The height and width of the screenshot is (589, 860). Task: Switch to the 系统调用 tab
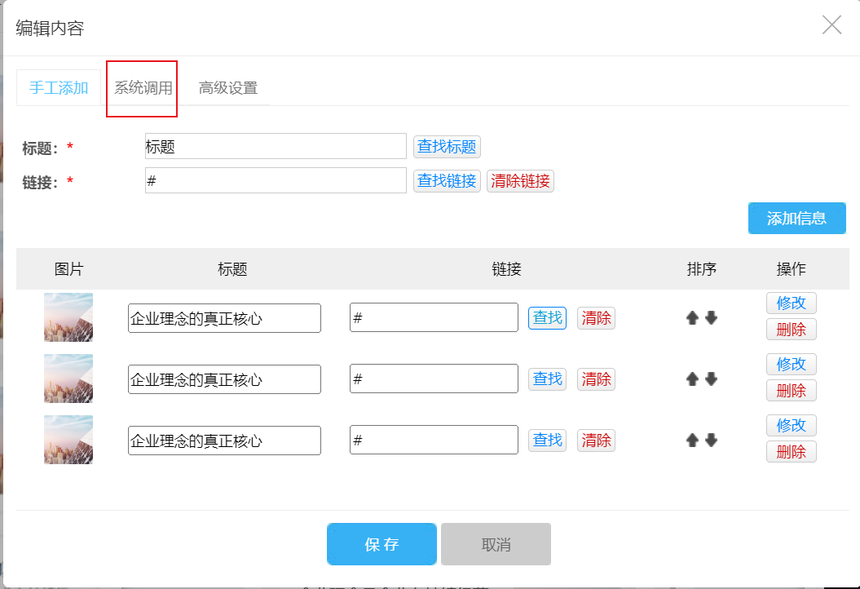143,88
